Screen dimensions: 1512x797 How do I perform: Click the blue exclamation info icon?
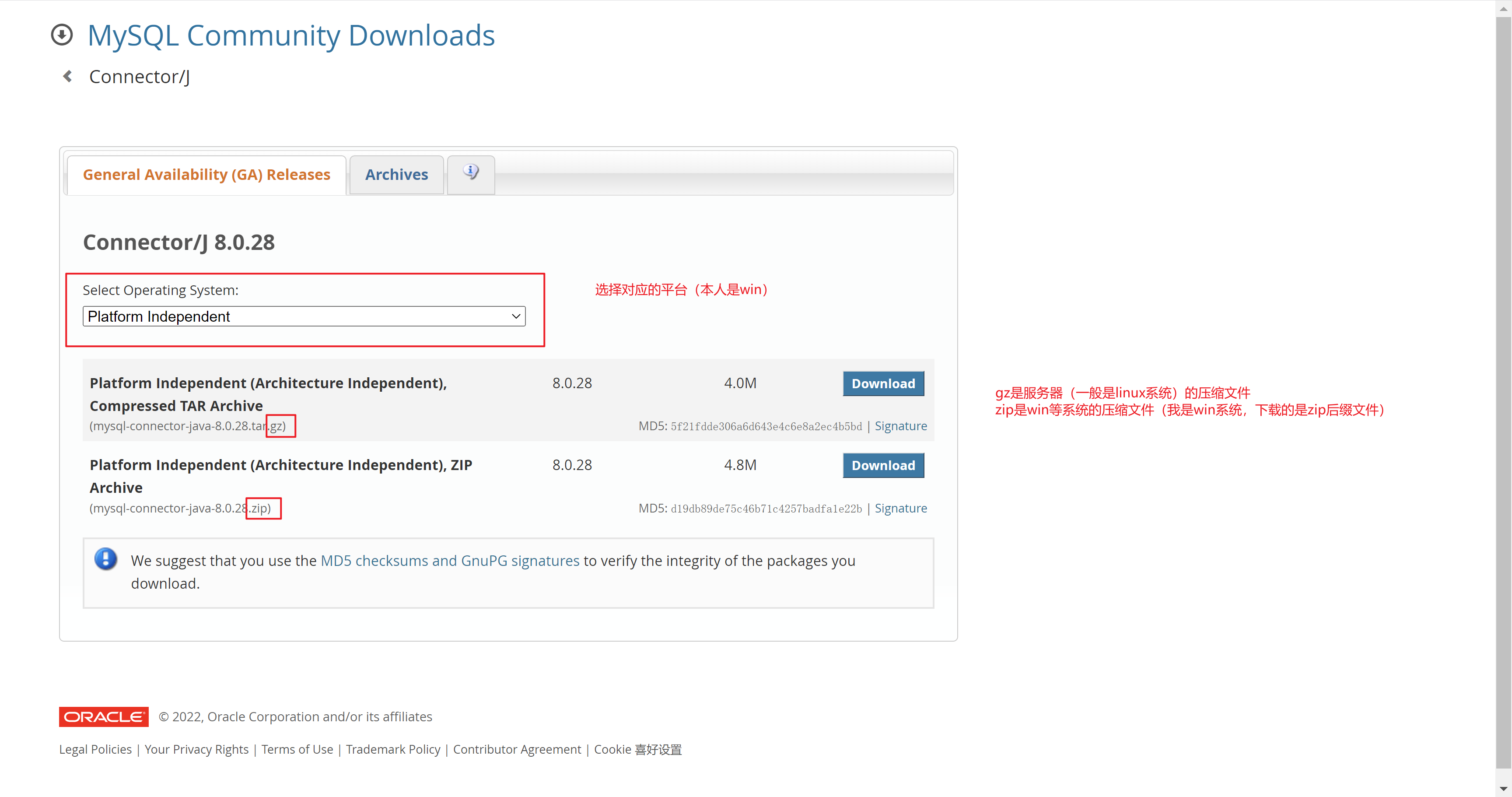105,559
